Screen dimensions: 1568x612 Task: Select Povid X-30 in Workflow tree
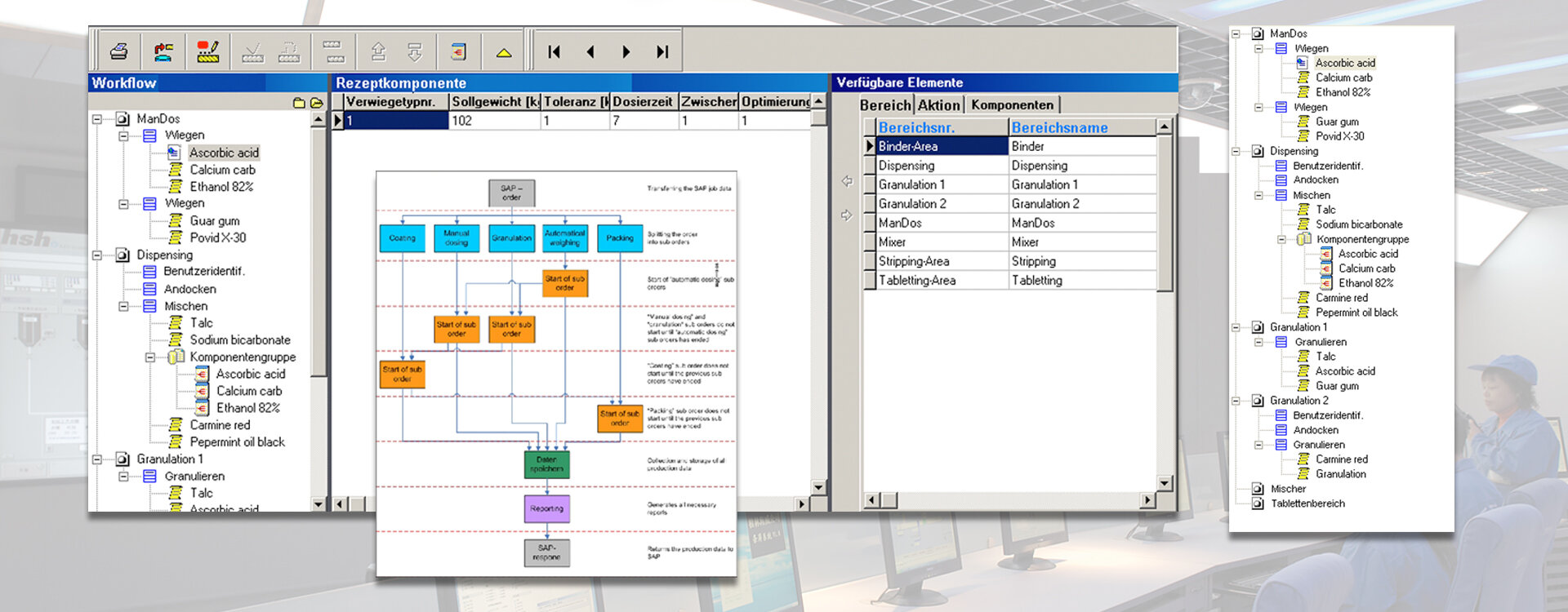click(x=217, y=238)
